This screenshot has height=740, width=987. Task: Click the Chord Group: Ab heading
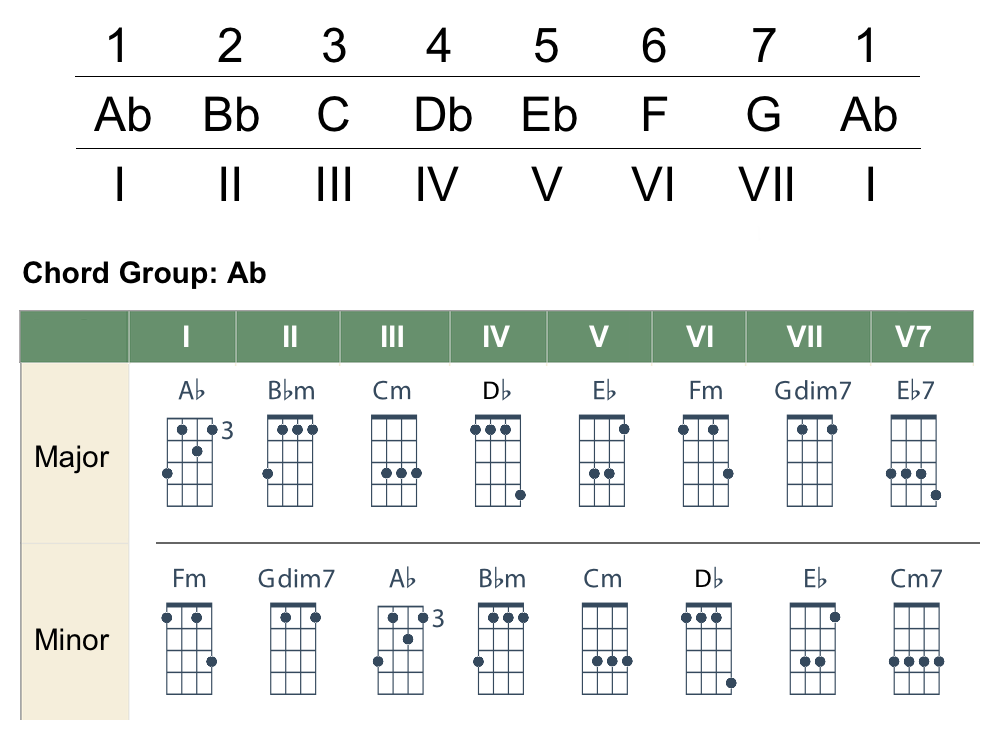(145, 272)
